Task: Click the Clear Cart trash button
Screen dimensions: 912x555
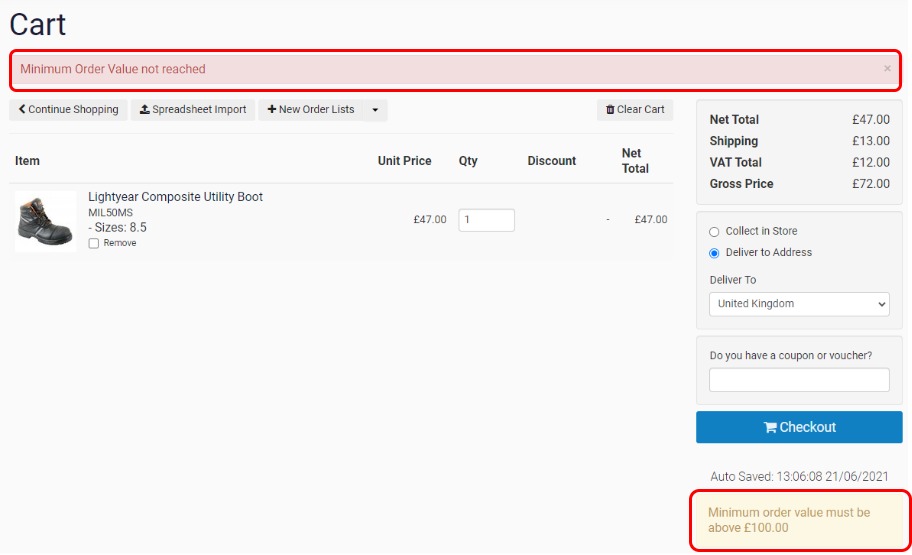Action: pos(635,110)
